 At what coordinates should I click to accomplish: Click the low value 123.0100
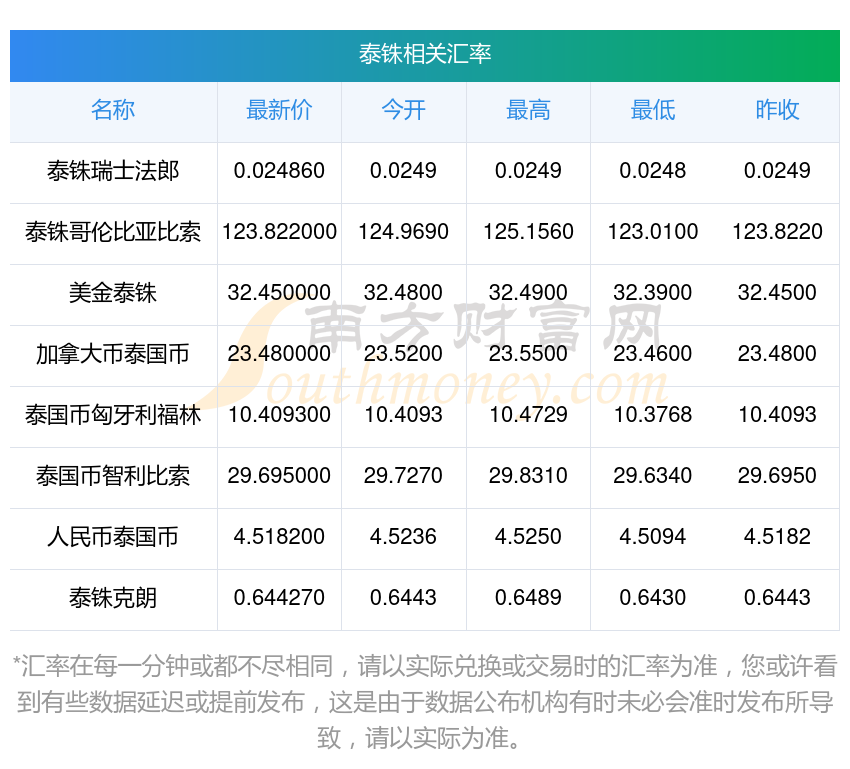tap(653, 232)
